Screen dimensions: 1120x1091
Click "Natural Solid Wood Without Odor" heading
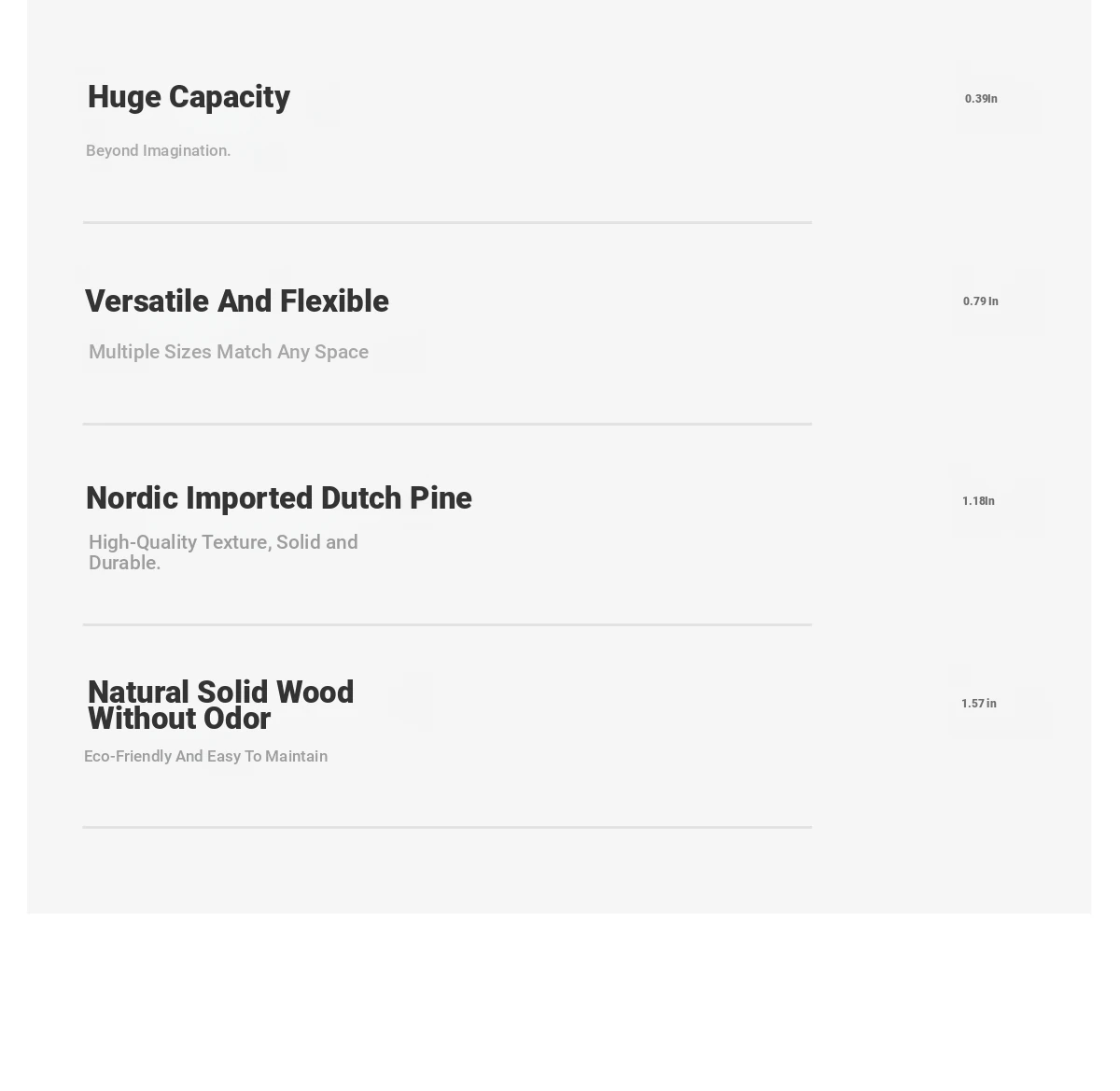[x=221, y=706]
